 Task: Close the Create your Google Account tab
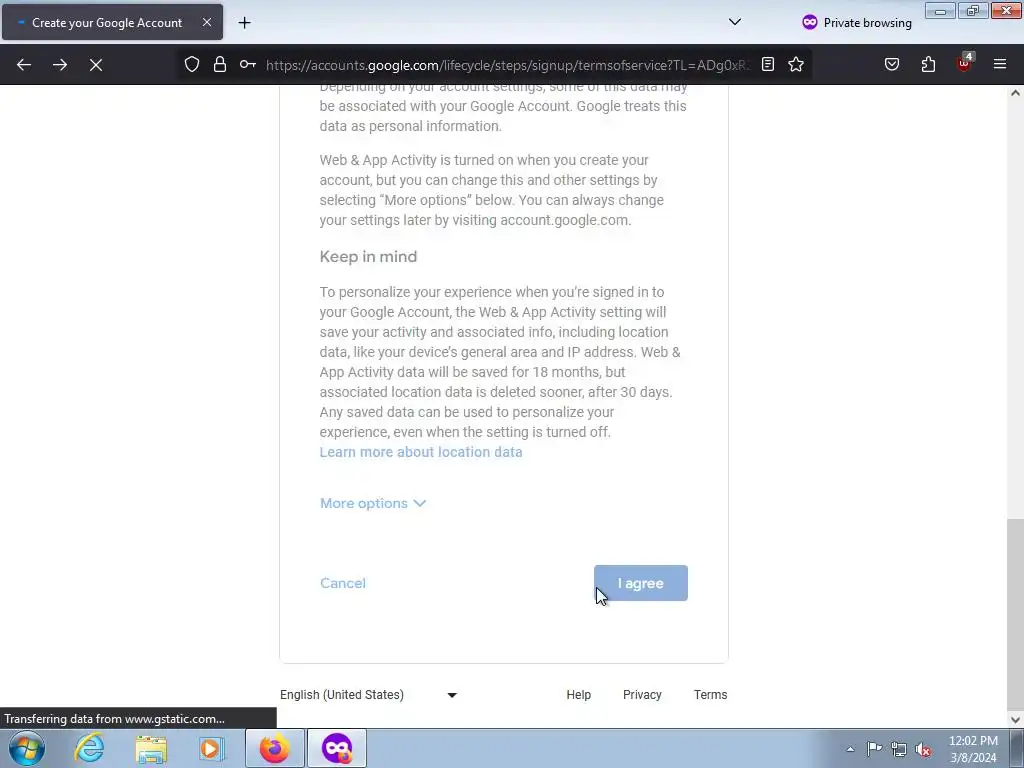[x=206, y=22]
